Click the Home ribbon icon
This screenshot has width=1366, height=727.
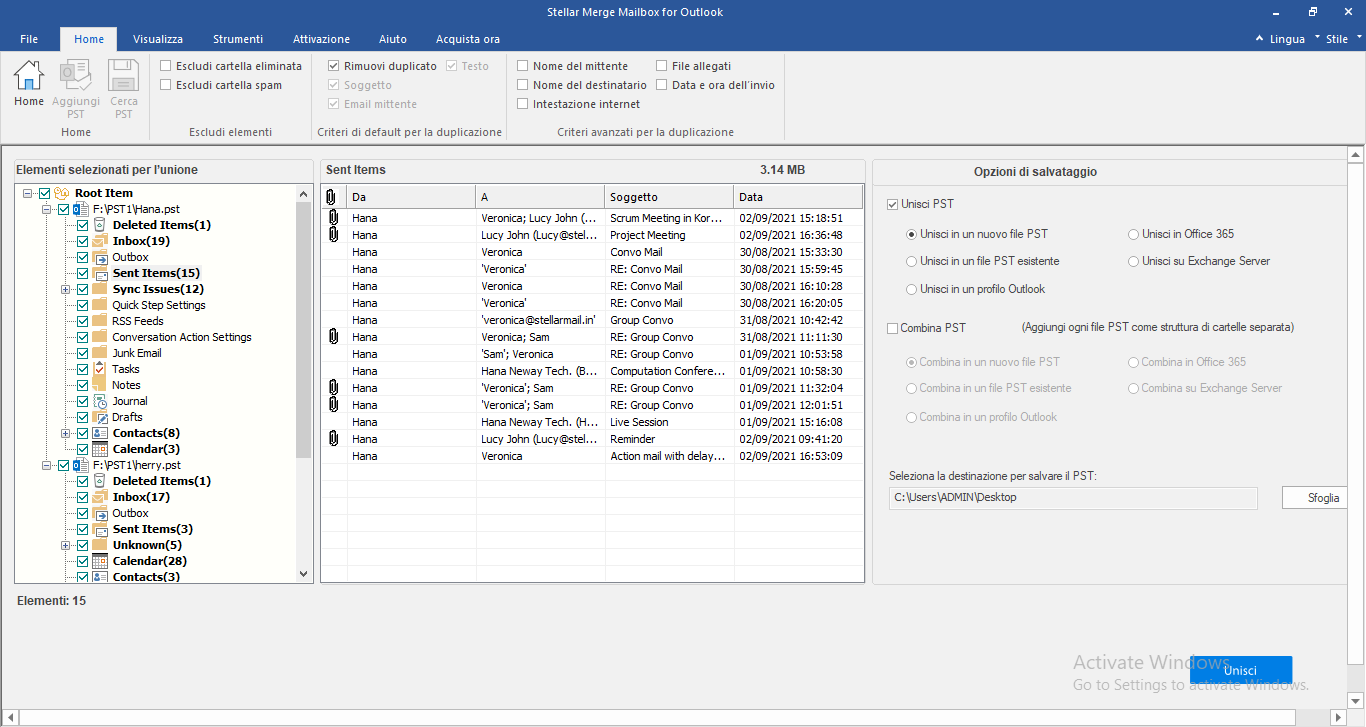coord(29,76)
